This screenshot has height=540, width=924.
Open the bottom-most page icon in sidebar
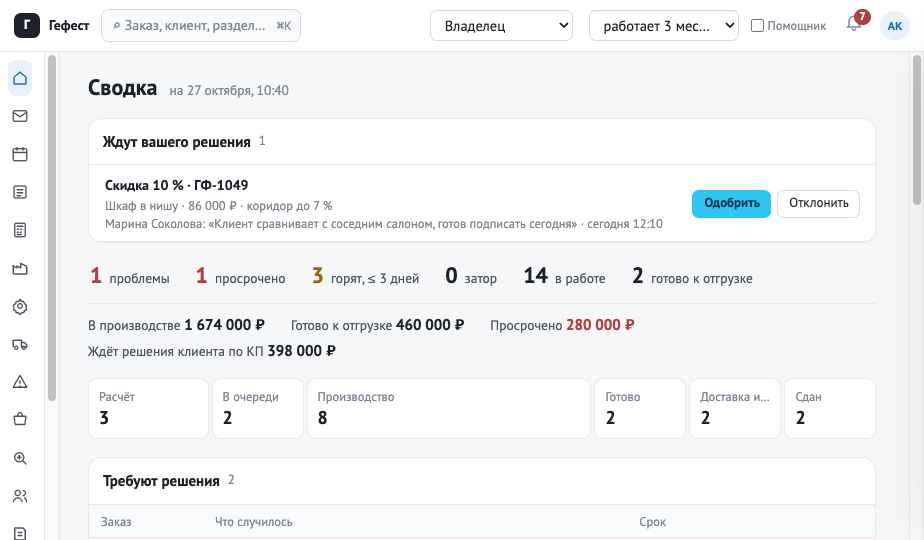point(20,532)
